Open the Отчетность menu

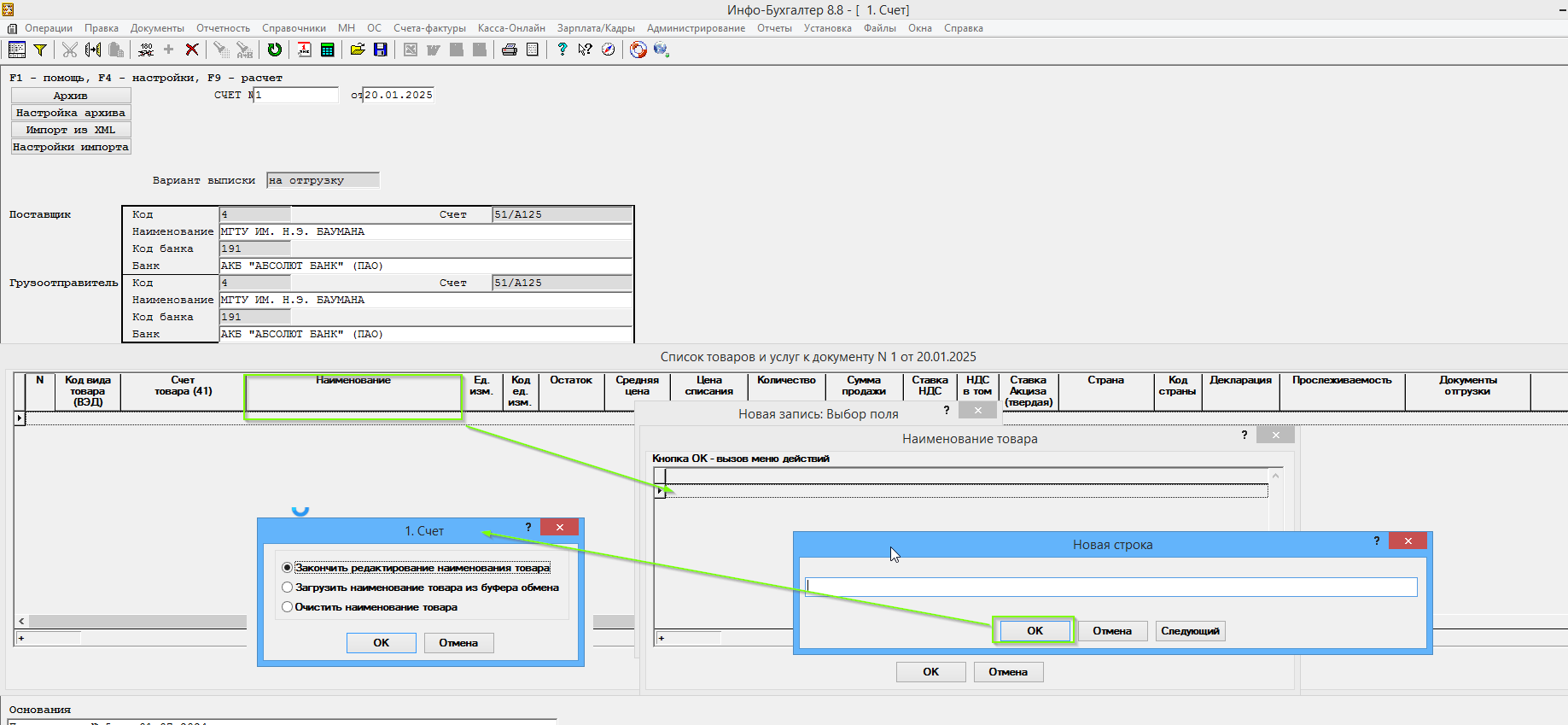coord(223,28)
